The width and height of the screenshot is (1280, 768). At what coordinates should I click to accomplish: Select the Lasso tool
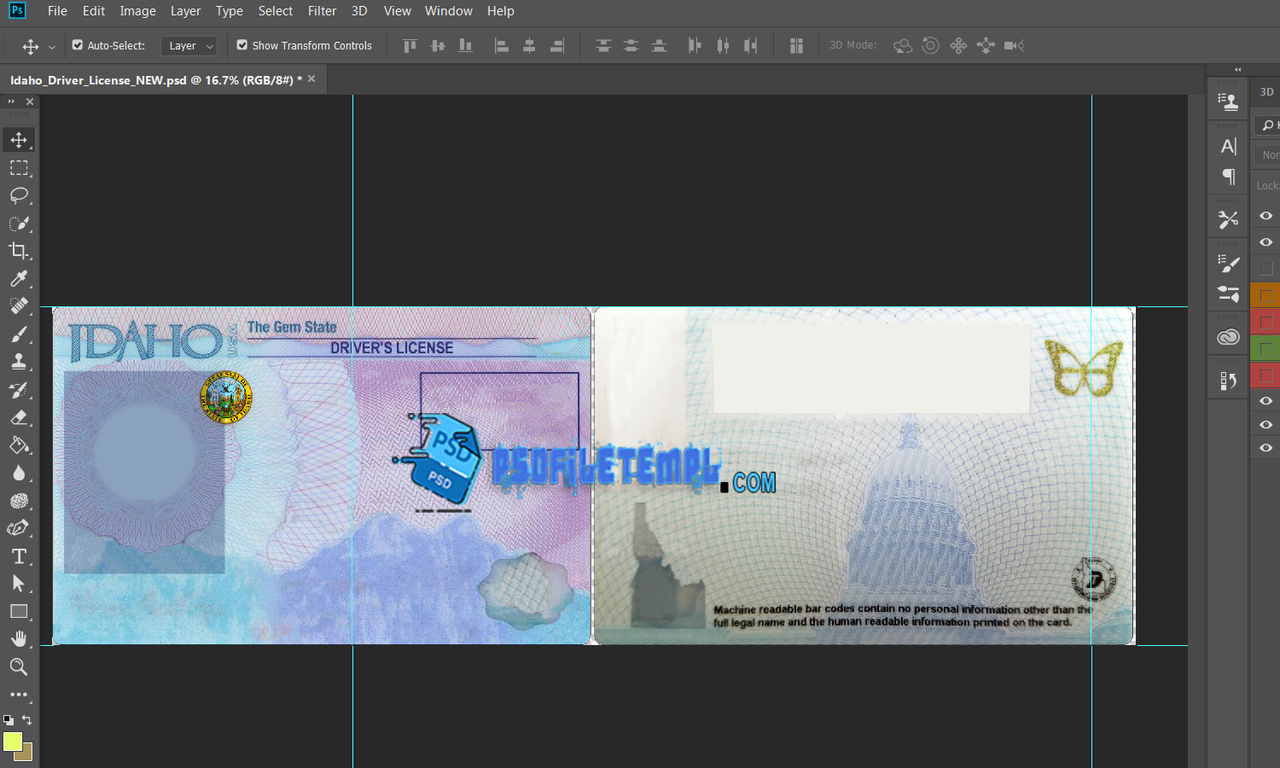click(19, 196)
